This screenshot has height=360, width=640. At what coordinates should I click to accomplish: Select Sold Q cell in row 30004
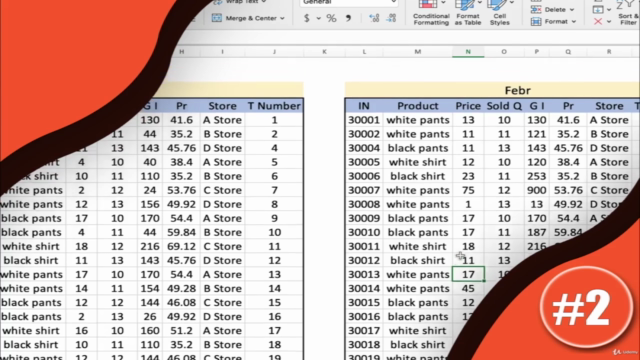504,148
